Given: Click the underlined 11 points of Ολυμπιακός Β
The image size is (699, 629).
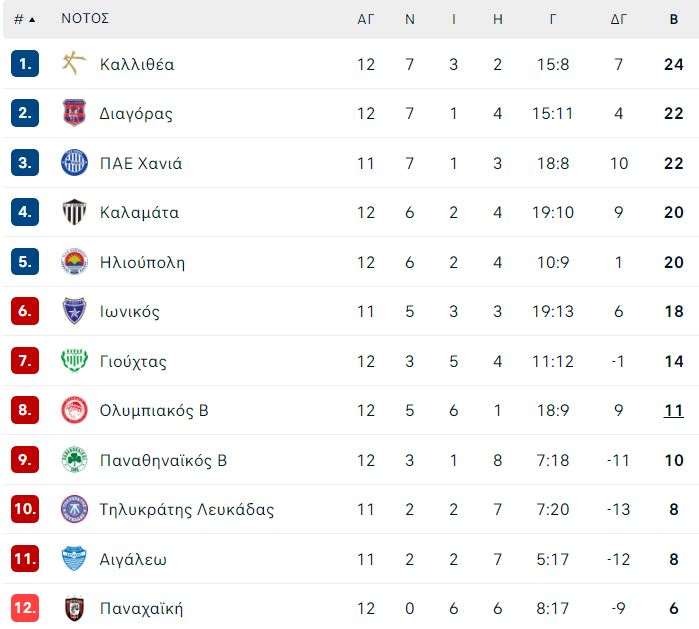Looking at the screenshot, I should point(674,410).
